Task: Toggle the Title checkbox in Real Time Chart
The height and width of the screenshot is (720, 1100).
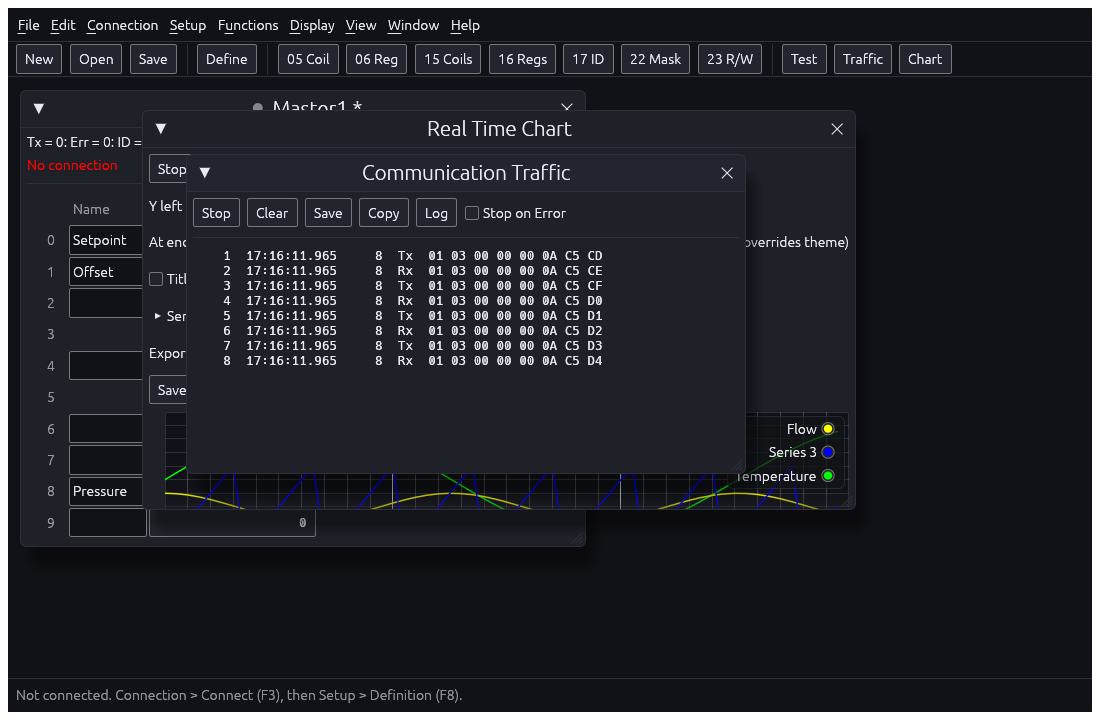Action: pyautogui.click(x=156, y=279)
